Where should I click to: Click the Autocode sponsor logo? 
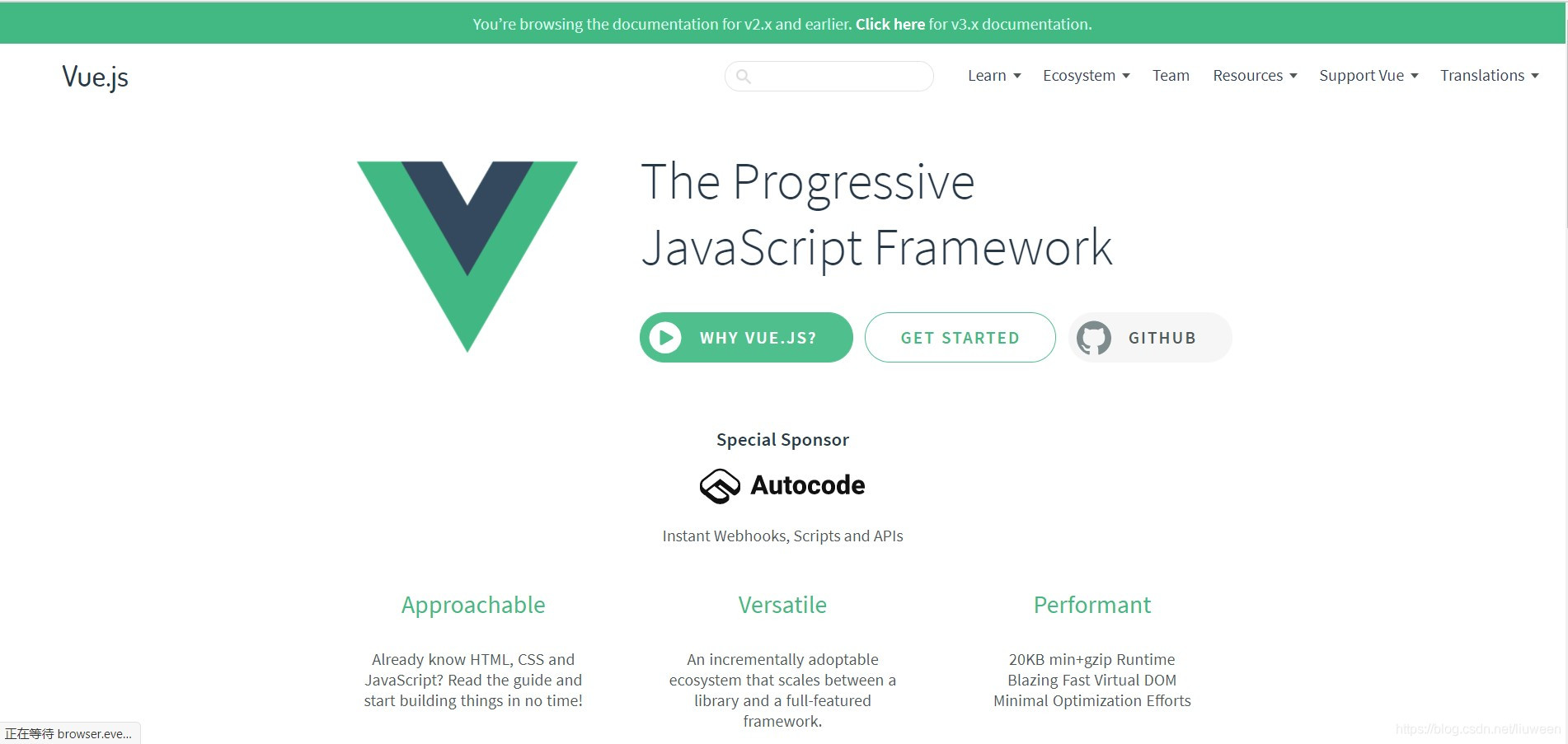click(x=782, y=485)
